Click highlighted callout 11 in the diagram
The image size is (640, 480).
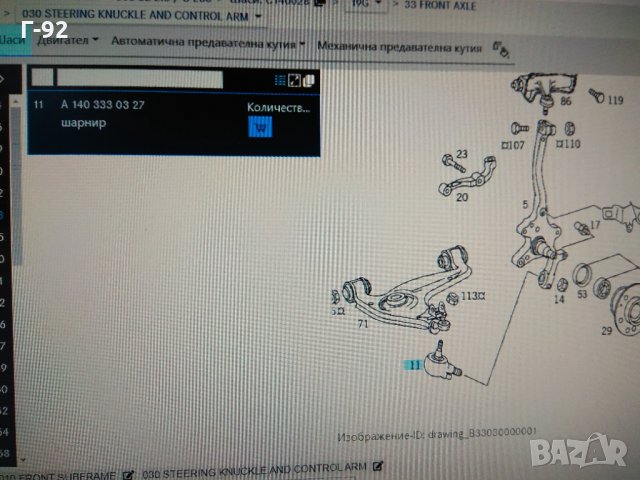[x=413, y=366]
